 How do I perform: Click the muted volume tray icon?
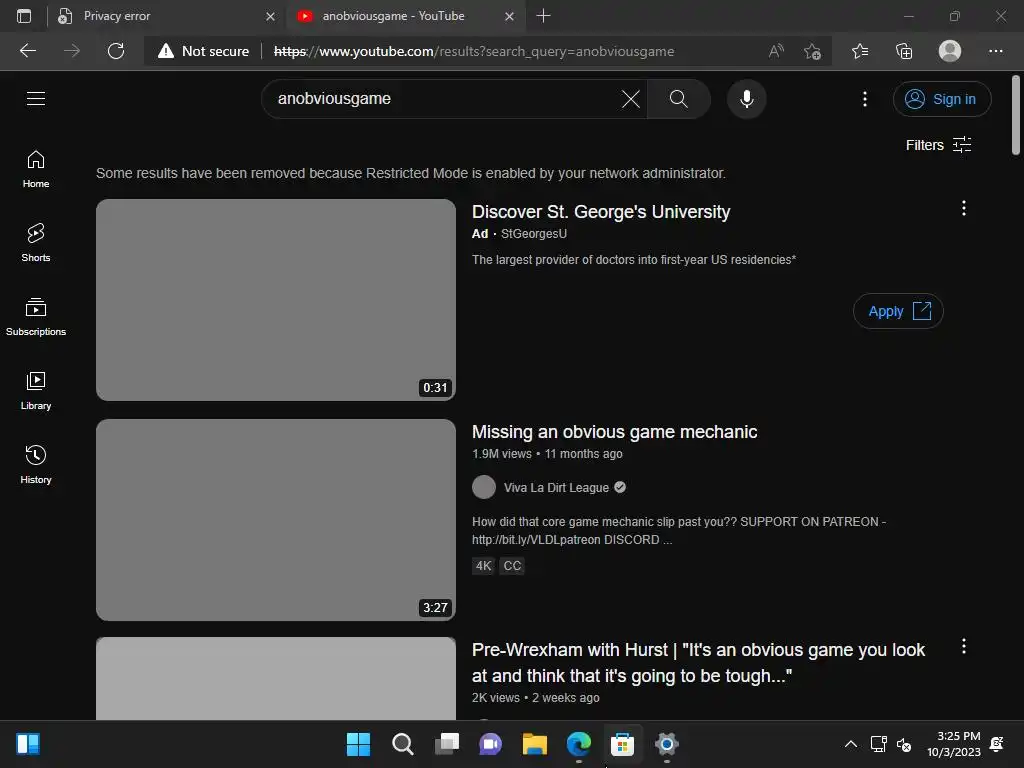[x=904, y=744]
